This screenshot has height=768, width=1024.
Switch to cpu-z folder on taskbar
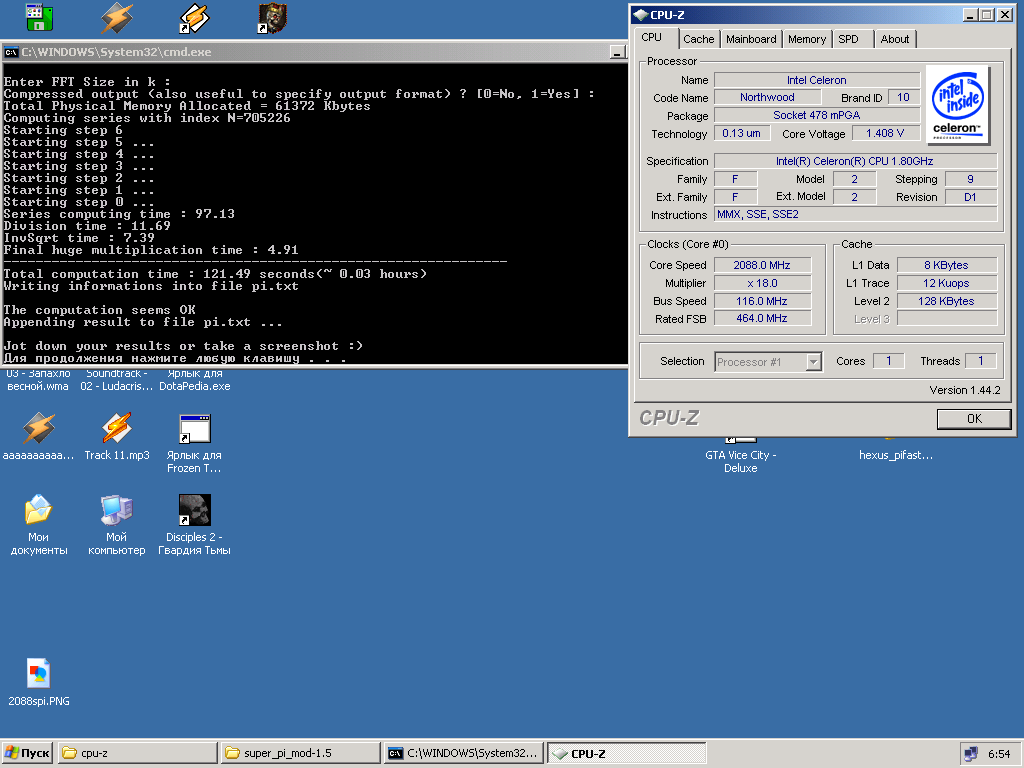pyautogui.click(x=137, y=753)
